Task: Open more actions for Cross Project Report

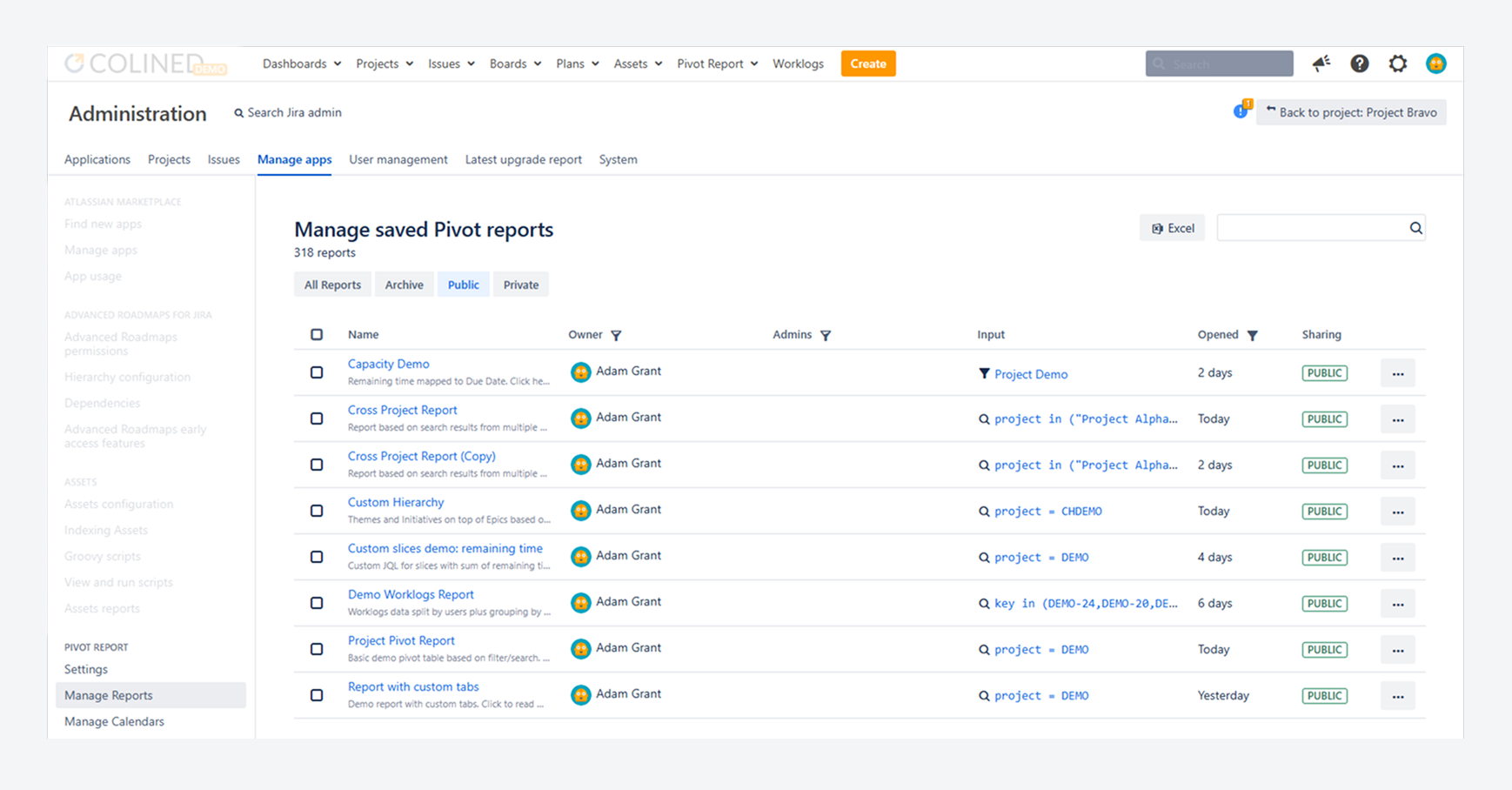Action: click(1398, 419)
